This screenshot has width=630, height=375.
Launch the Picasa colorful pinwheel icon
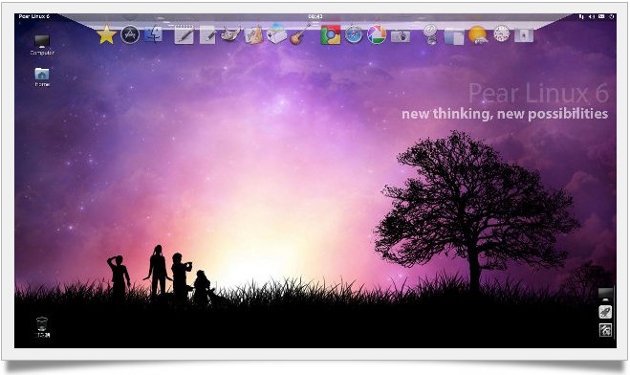coord(376,35)
